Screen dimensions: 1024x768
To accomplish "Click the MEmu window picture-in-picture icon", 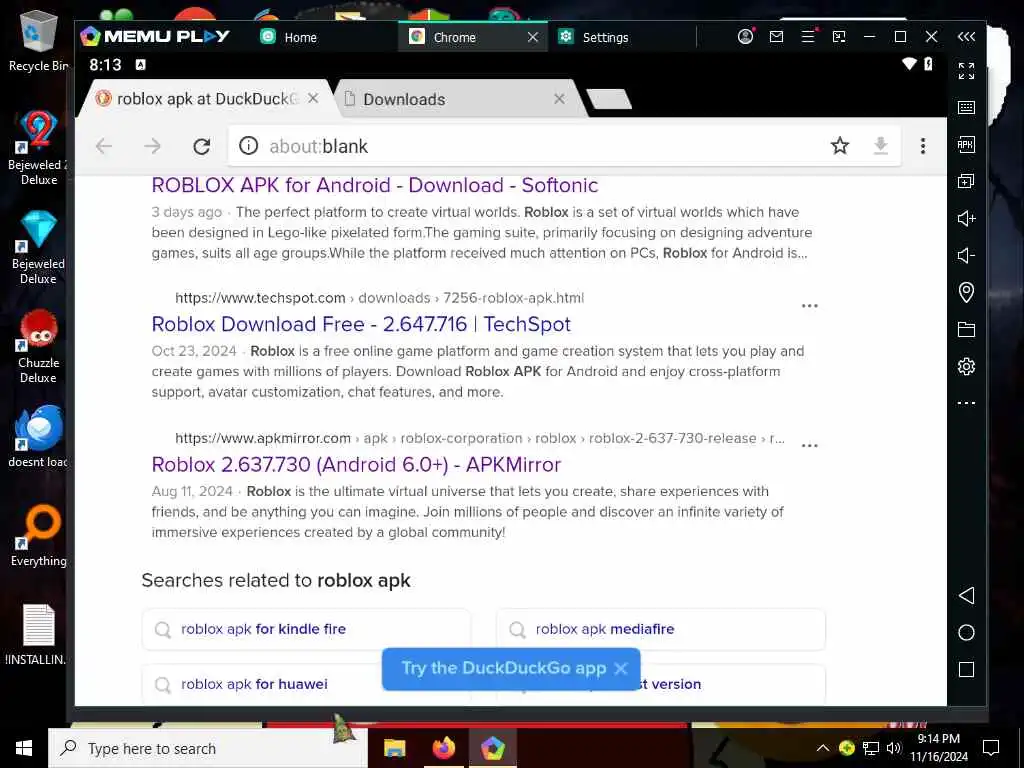I will point(839,37).
